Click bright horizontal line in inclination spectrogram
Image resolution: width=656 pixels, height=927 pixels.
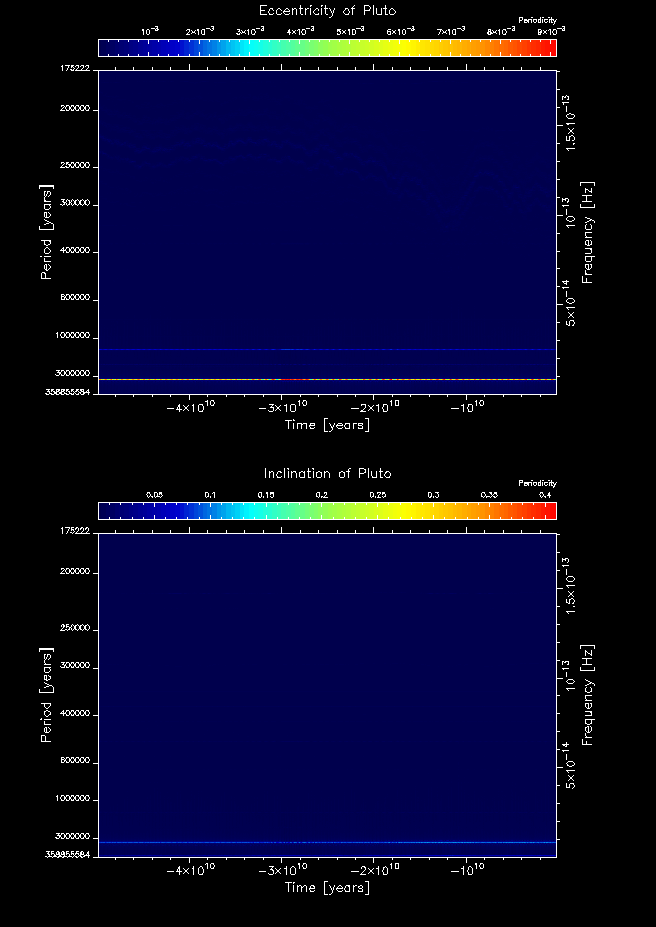pyautogui.click(x=327, y=843)
